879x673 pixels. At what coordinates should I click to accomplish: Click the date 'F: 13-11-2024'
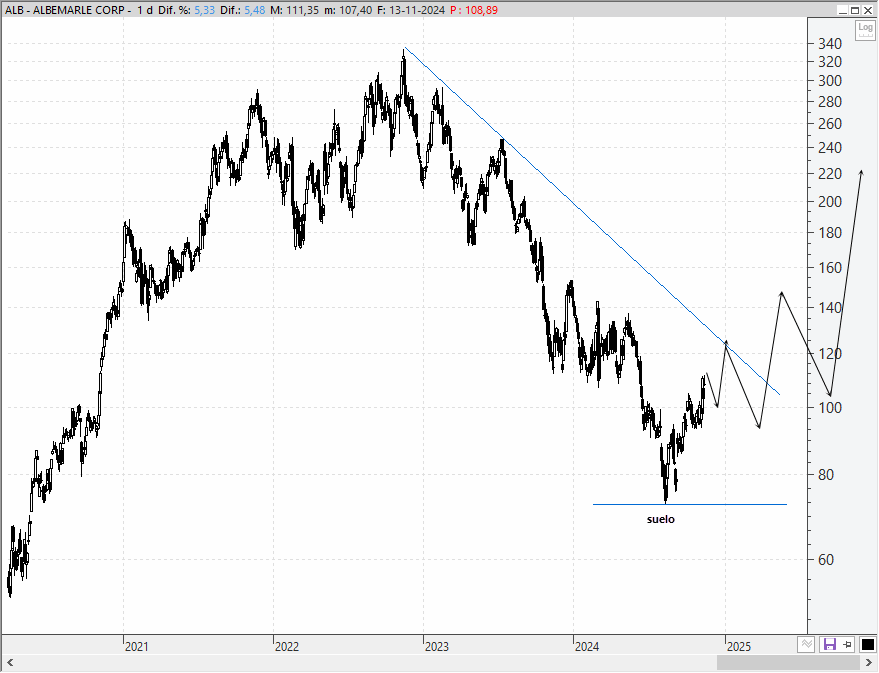coord(411,10)
